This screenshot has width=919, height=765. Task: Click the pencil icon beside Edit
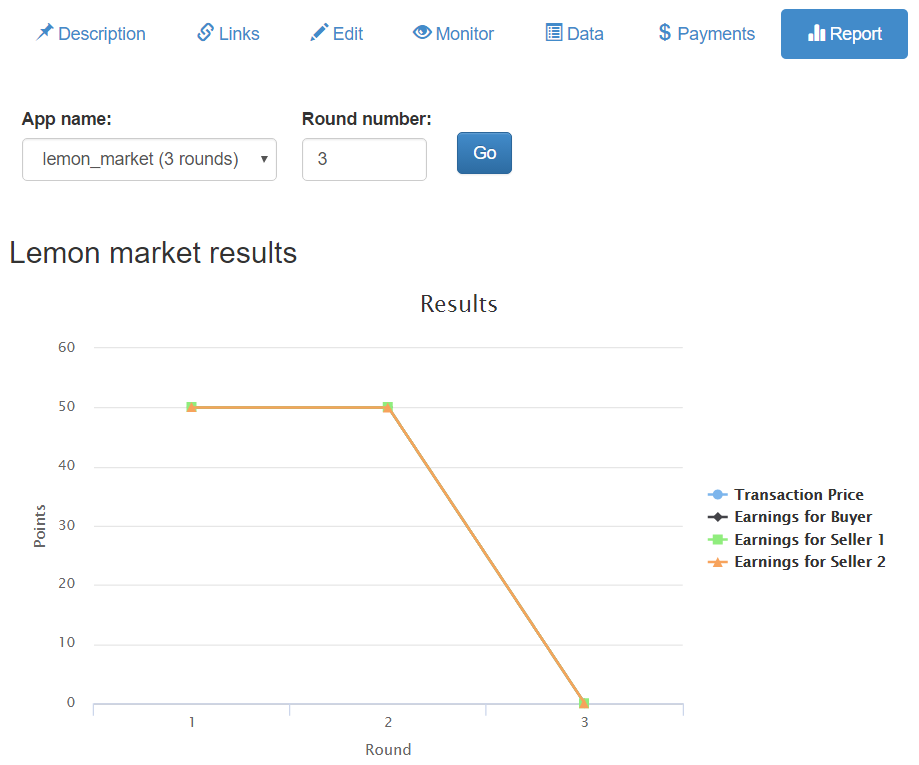pos(319,32)
